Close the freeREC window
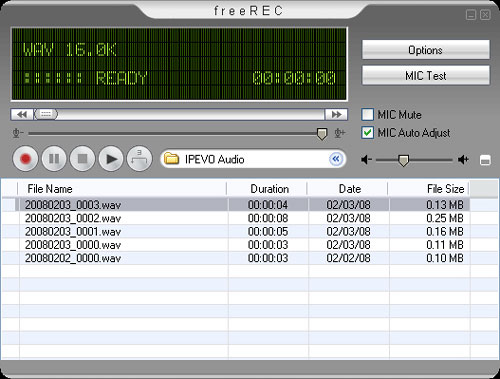 tap(485, 15)
